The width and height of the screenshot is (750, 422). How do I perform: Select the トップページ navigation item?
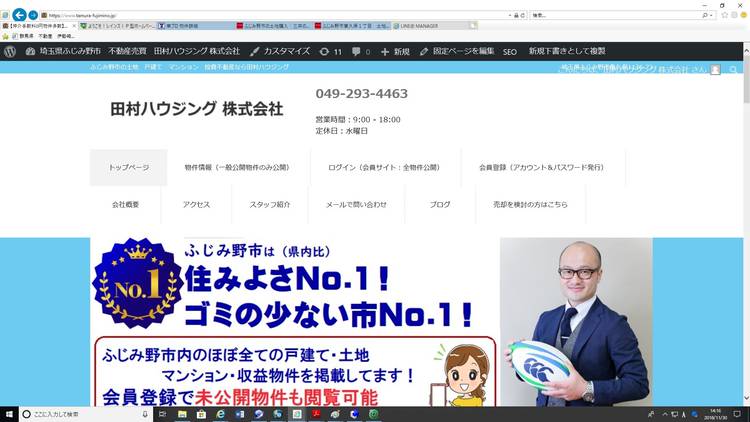point(128,167)
